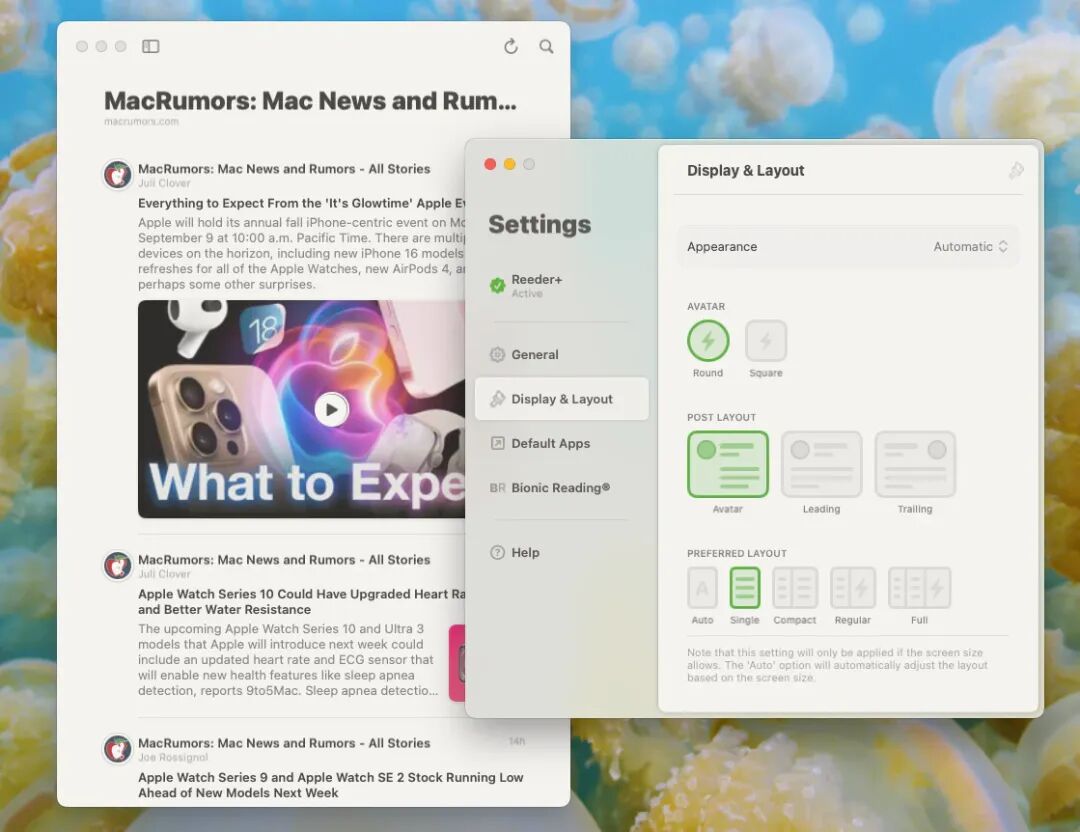Screen dimensions: 1080x832
Task: Click the pink thumbnail on Watch Series 10 story
Action: click(457, 663)
